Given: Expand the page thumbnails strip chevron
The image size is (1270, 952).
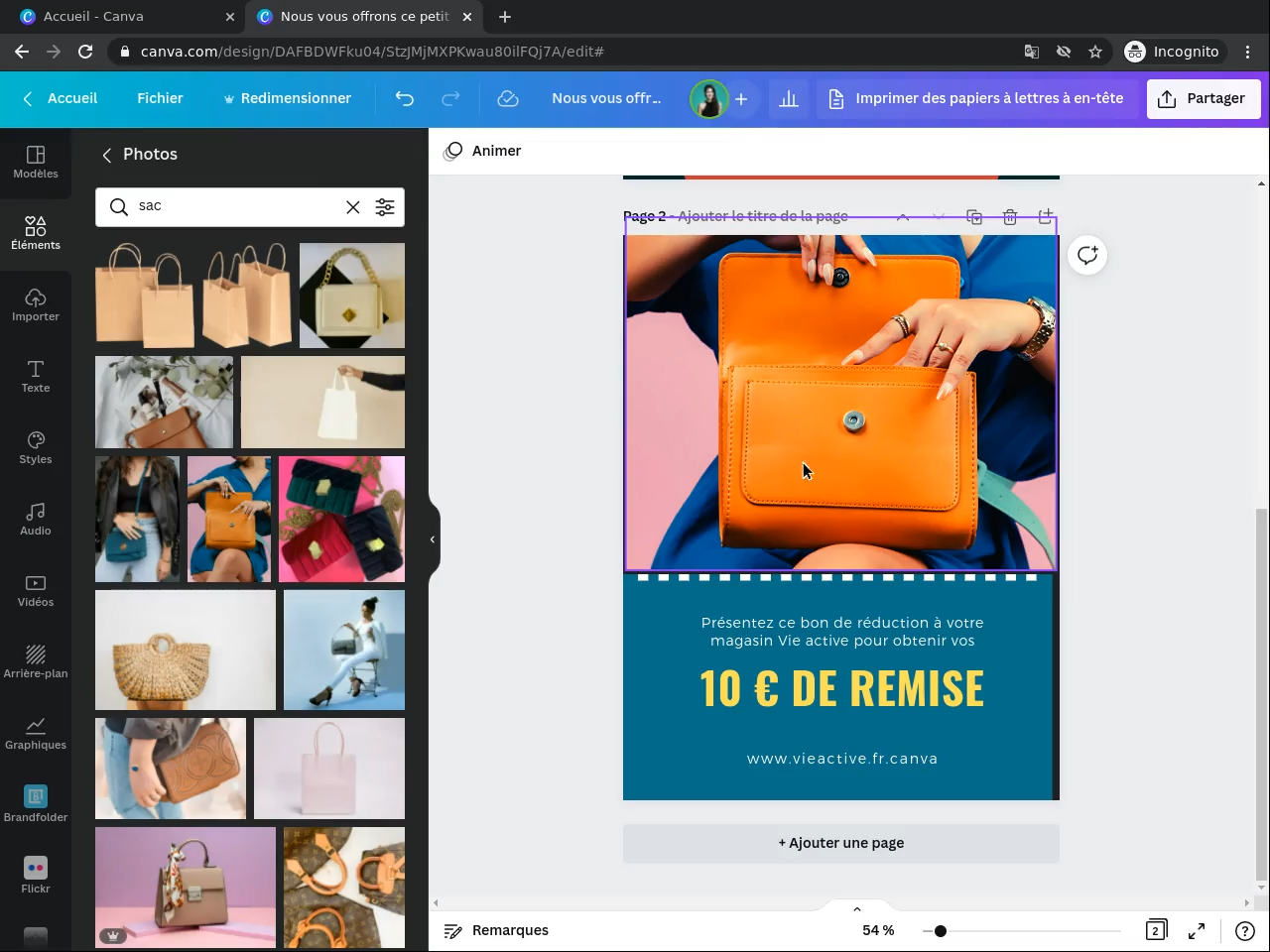Looking at the screenshot, I should tap(857, 908).
